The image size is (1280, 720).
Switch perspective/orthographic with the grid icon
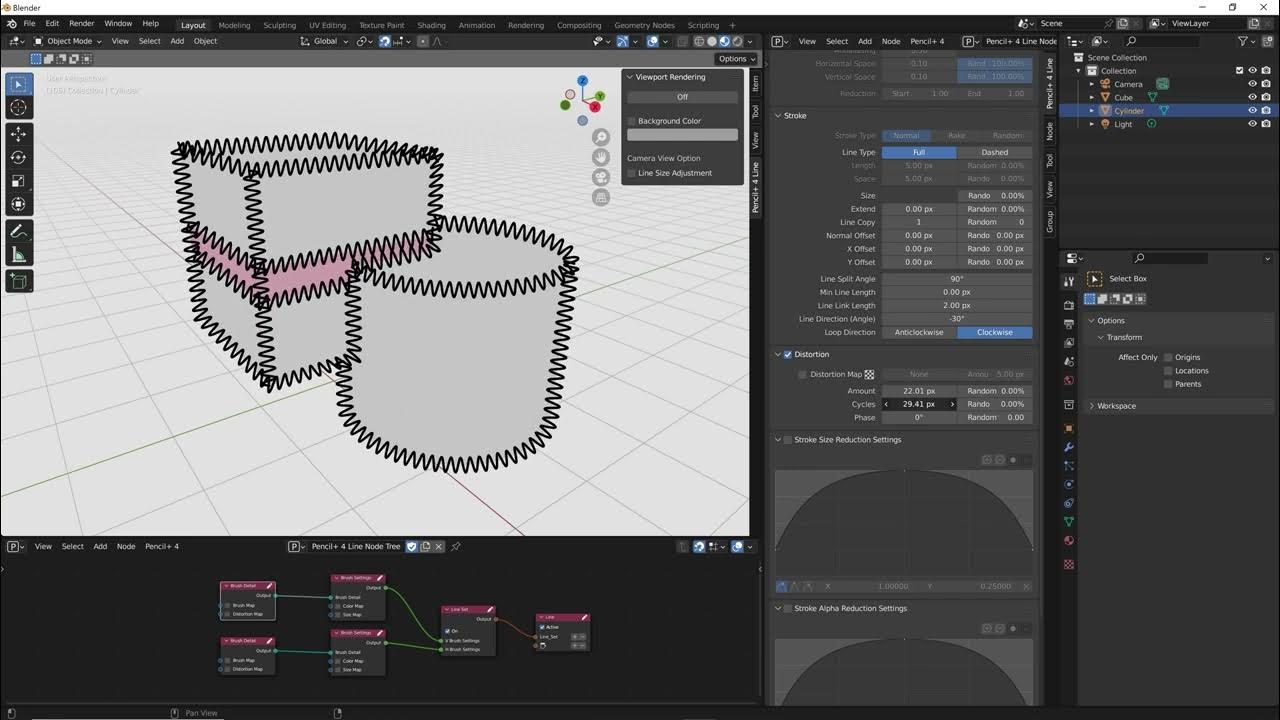(601, 197)
